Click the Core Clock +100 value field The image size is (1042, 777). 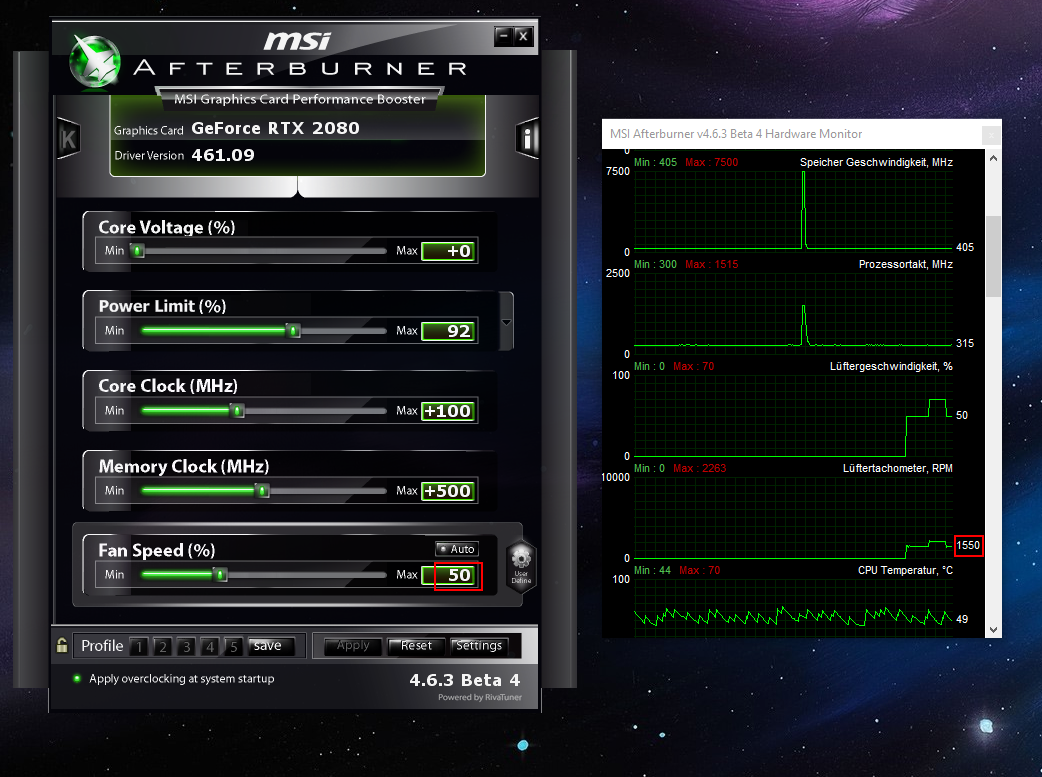[x=449, y=411]
